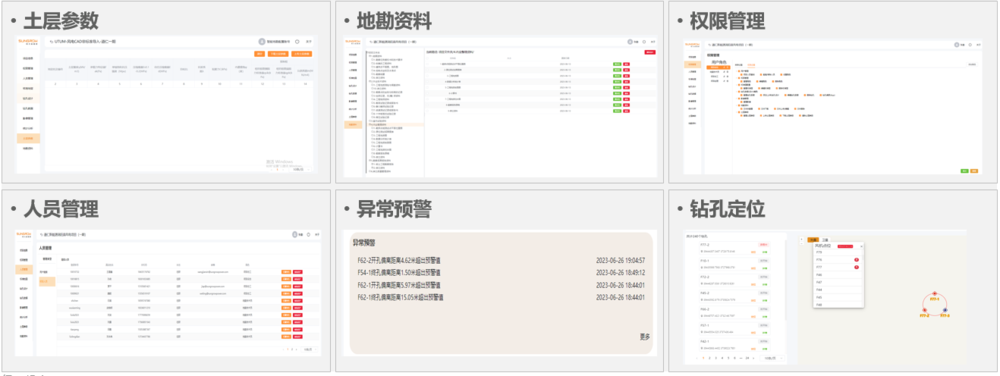This screenshot has width=1000, height=376.
Task: Select the orange active tab above 钻孔定位 map
Action: tap(812, 240)
